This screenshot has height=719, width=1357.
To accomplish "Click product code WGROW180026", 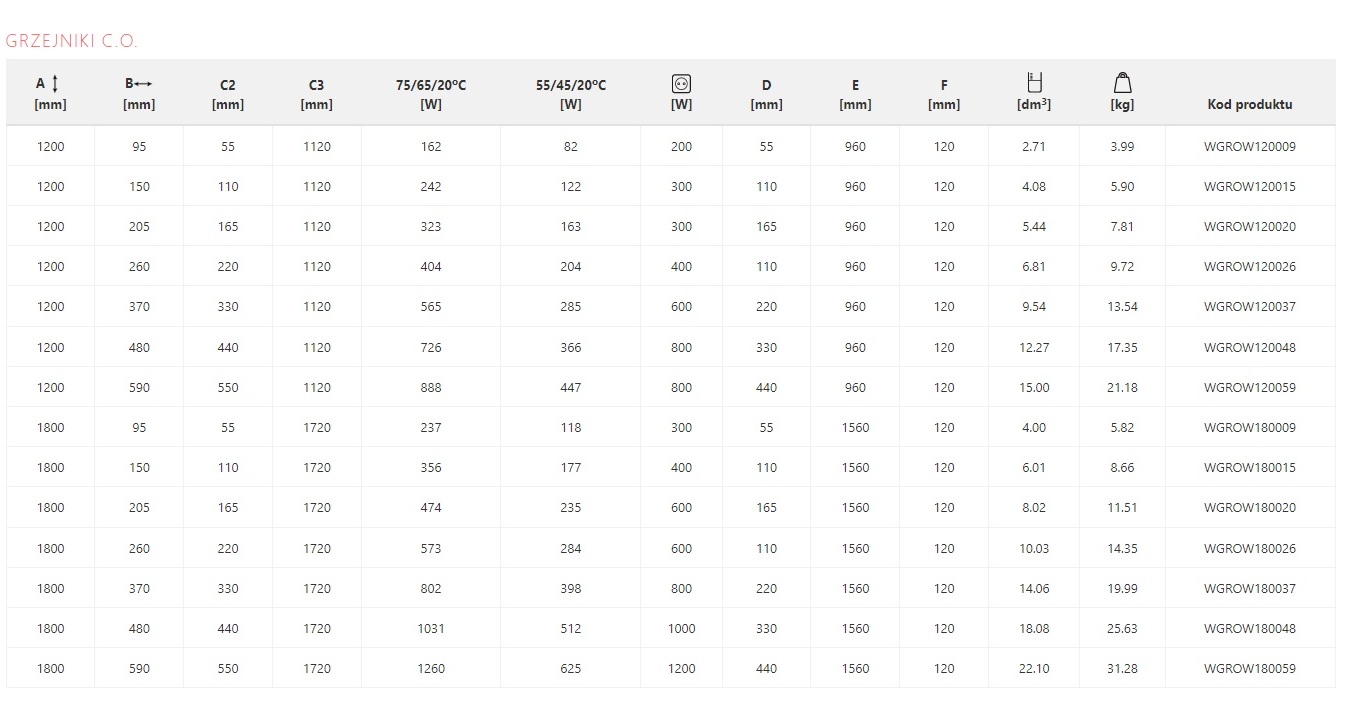I will pos(1249,548).
